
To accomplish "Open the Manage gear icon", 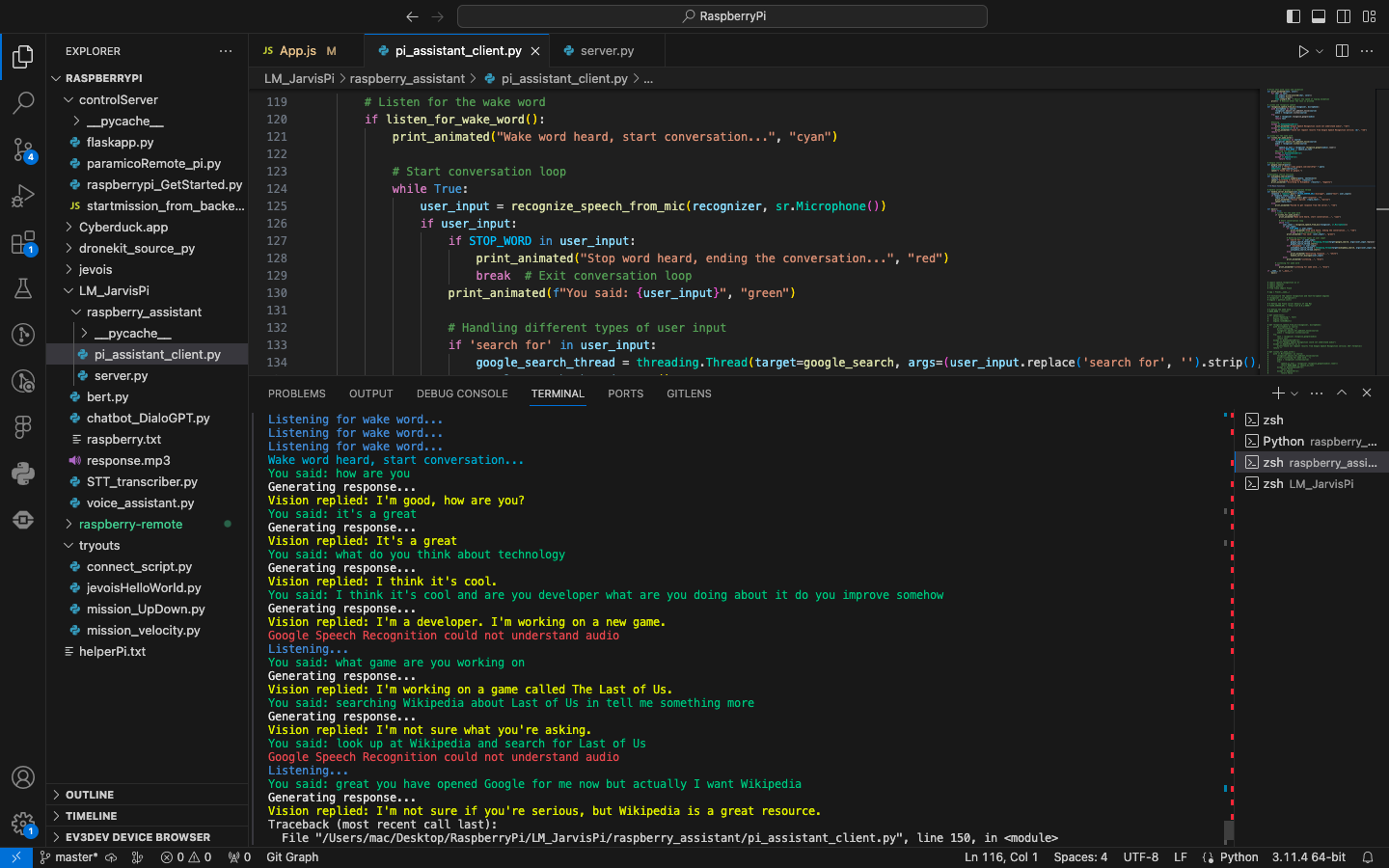I will pos(23,823).
